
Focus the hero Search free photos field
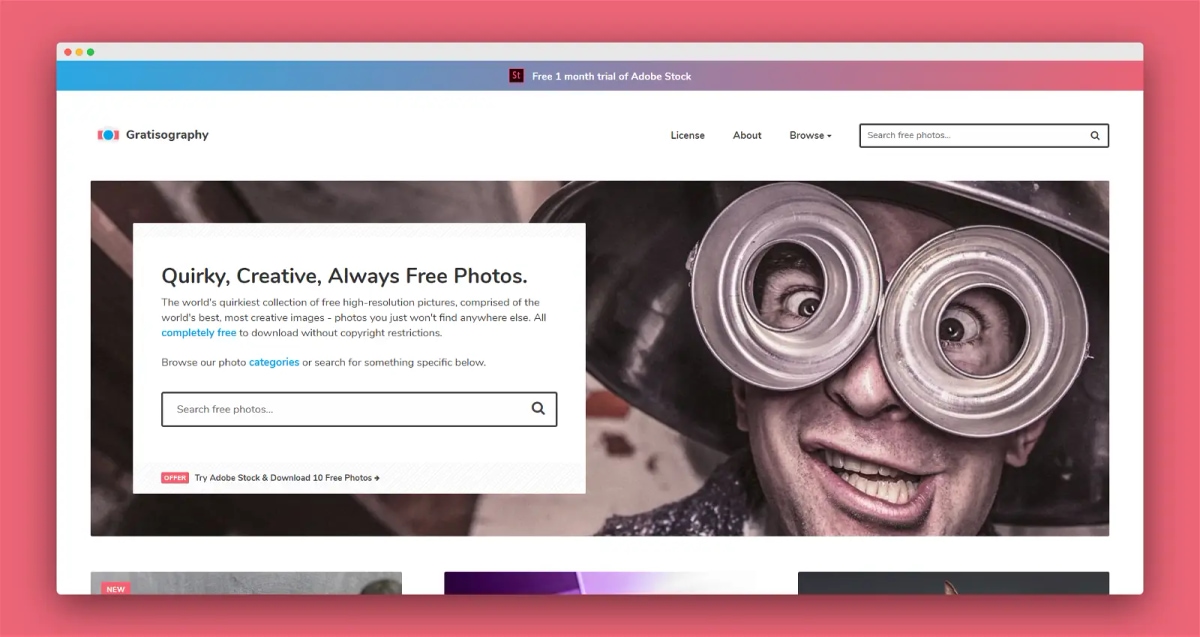point(359,409)
